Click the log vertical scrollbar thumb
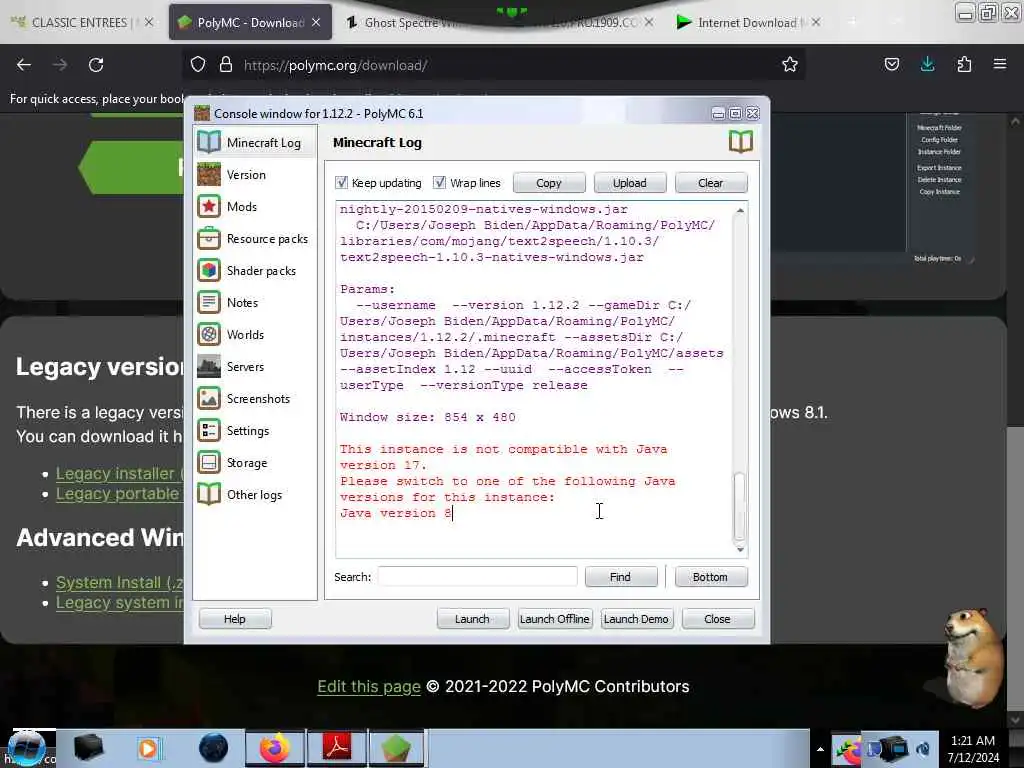 [739, 506]
